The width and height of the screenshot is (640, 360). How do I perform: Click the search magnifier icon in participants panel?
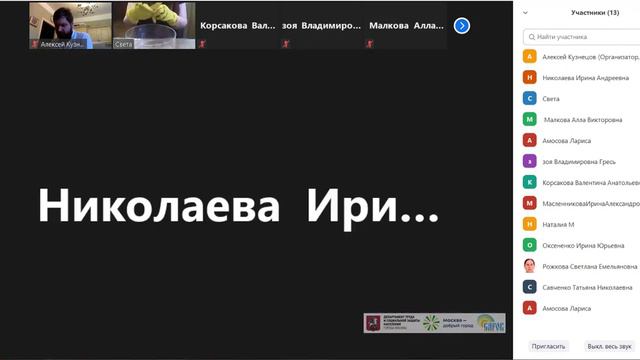click(x=531, y=37)
